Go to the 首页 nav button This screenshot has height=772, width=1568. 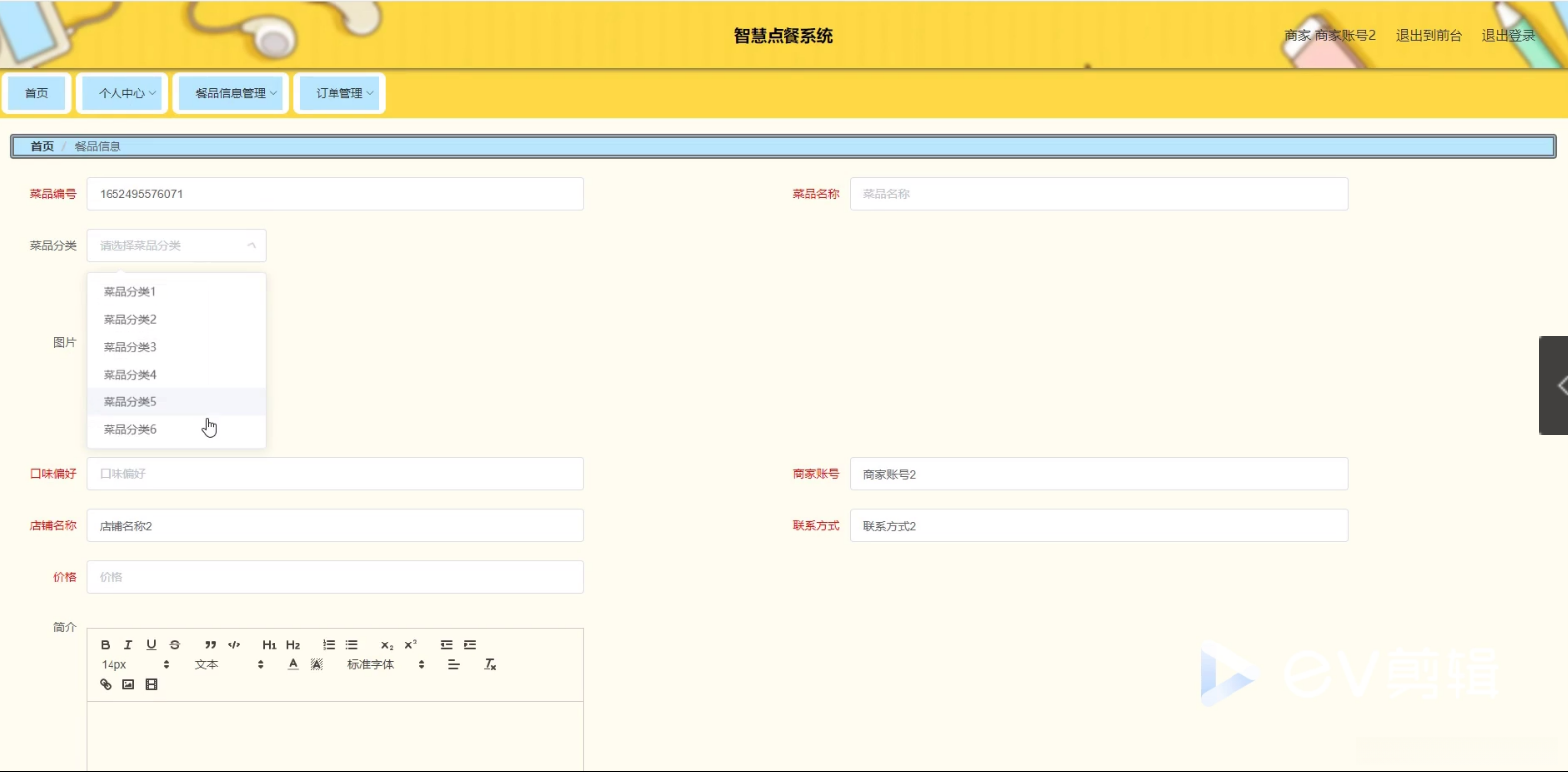(37, 93)
